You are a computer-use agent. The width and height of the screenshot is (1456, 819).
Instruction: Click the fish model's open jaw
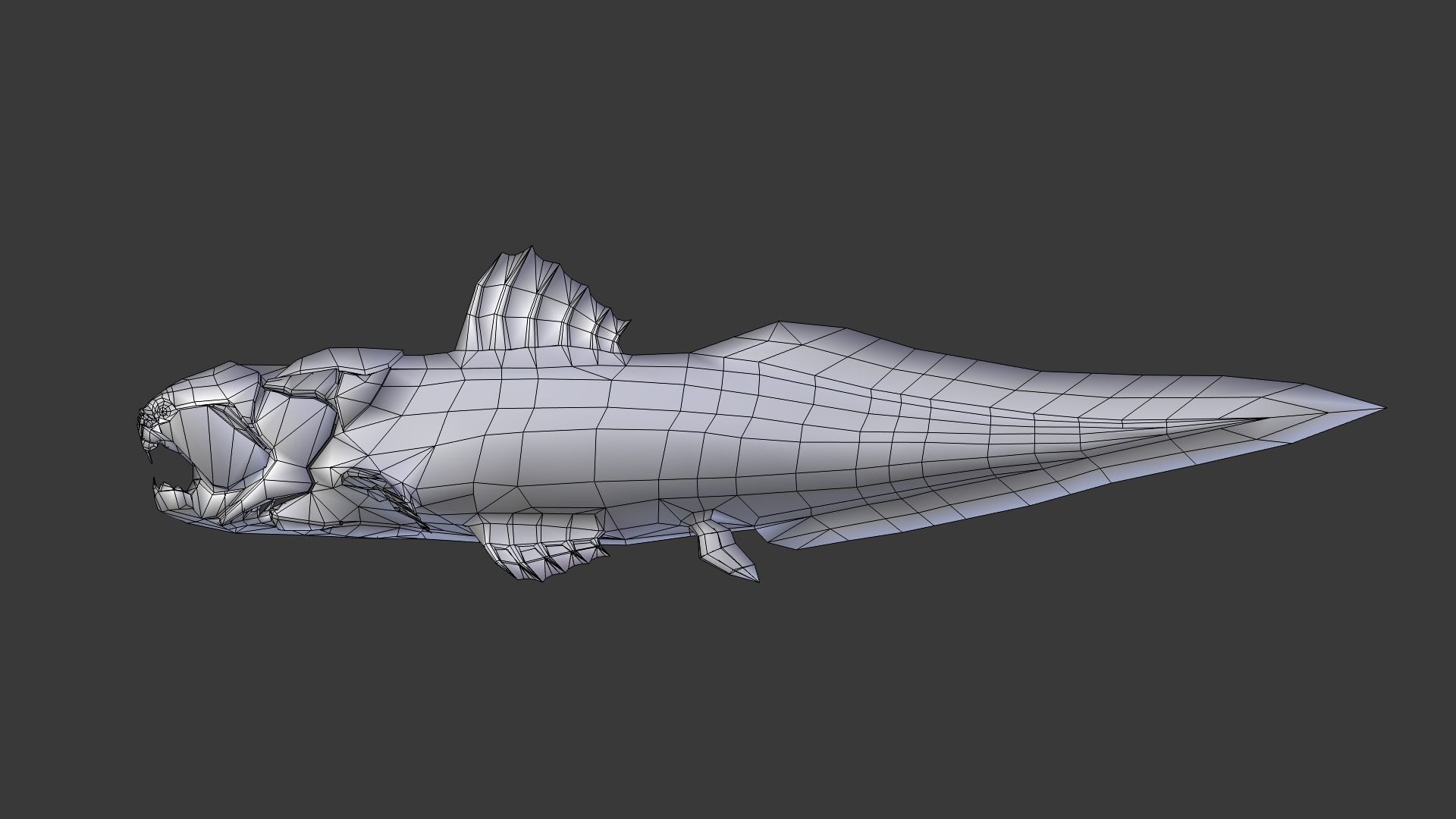coord(173,473)
